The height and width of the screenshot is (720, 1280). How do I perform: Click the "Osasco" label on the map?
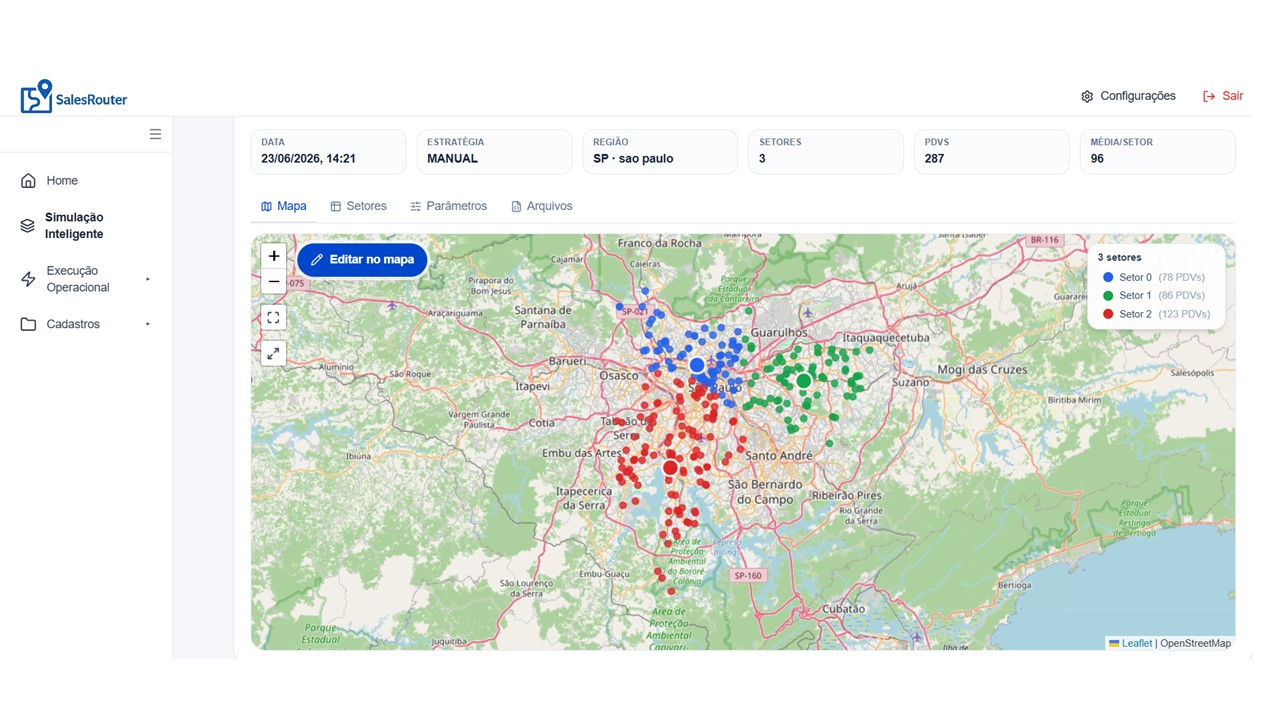tap(618, 375)
